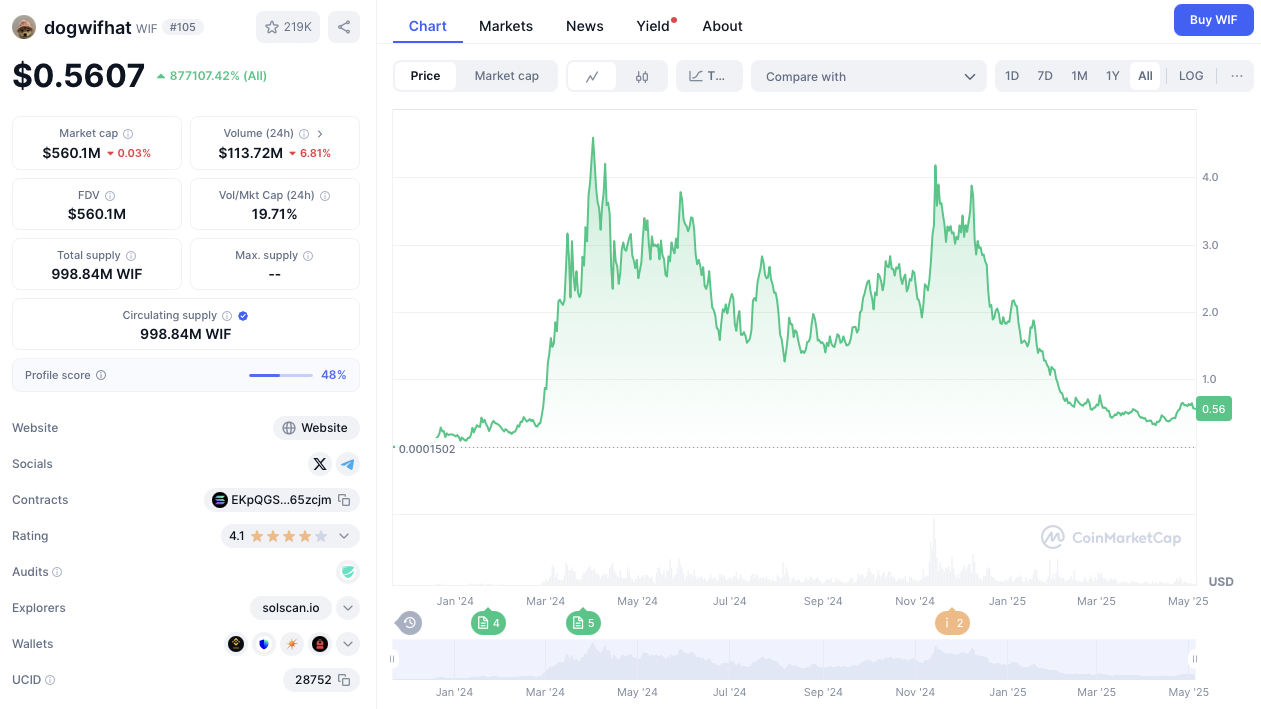Set chart range to 1Y

[1113, 76]
